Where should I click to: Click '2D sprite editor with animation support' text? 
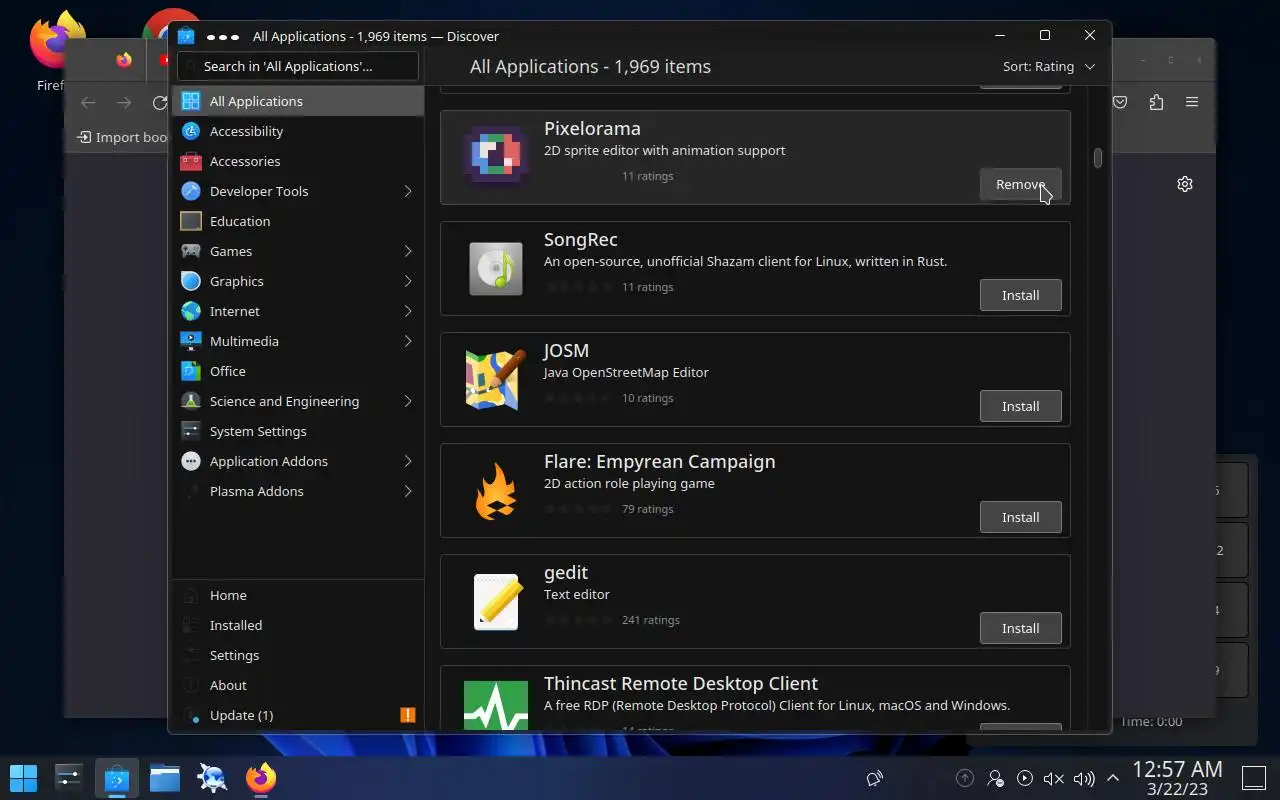pyautogui.click(x=664, y=150)
